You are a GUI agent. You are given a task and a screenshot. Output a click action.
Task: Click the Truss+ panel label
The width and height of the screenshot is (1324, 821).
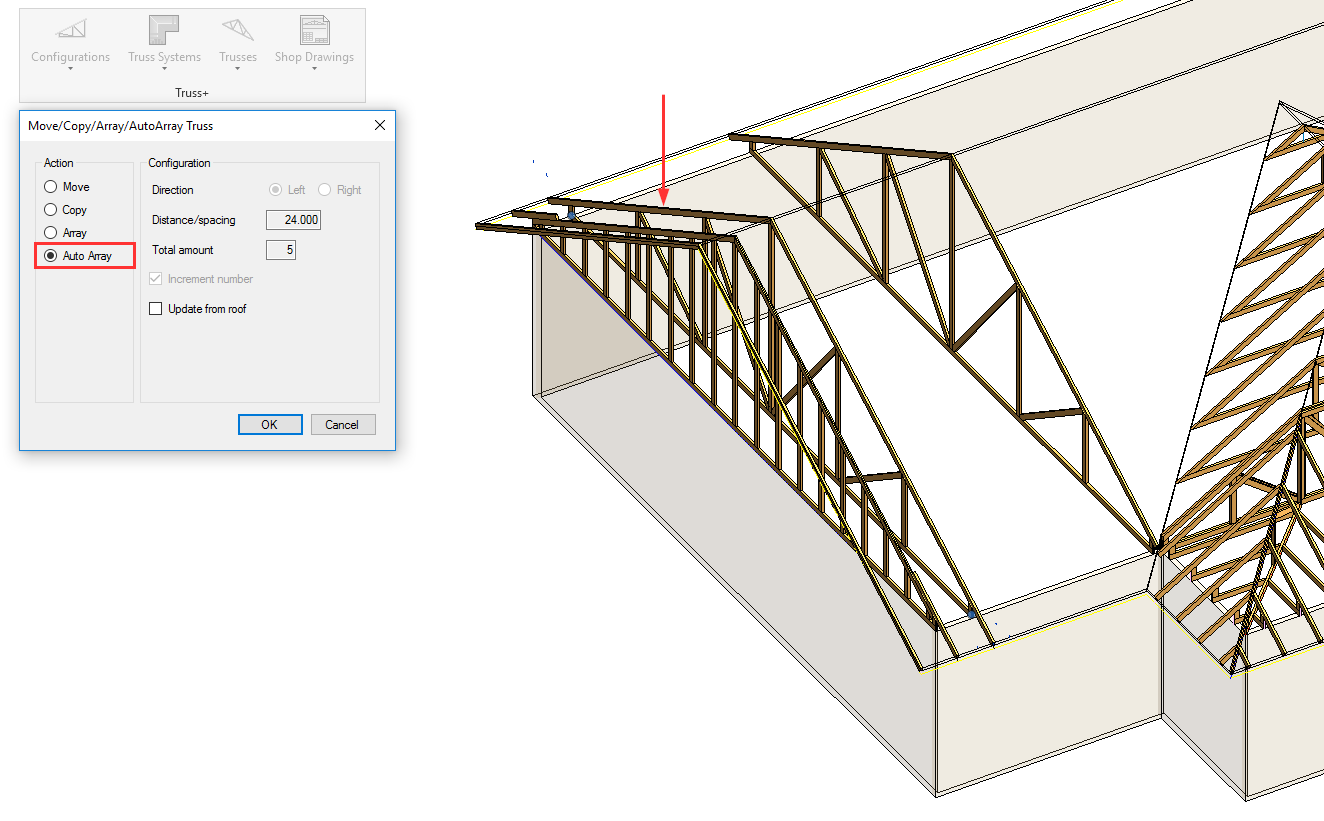192,93
